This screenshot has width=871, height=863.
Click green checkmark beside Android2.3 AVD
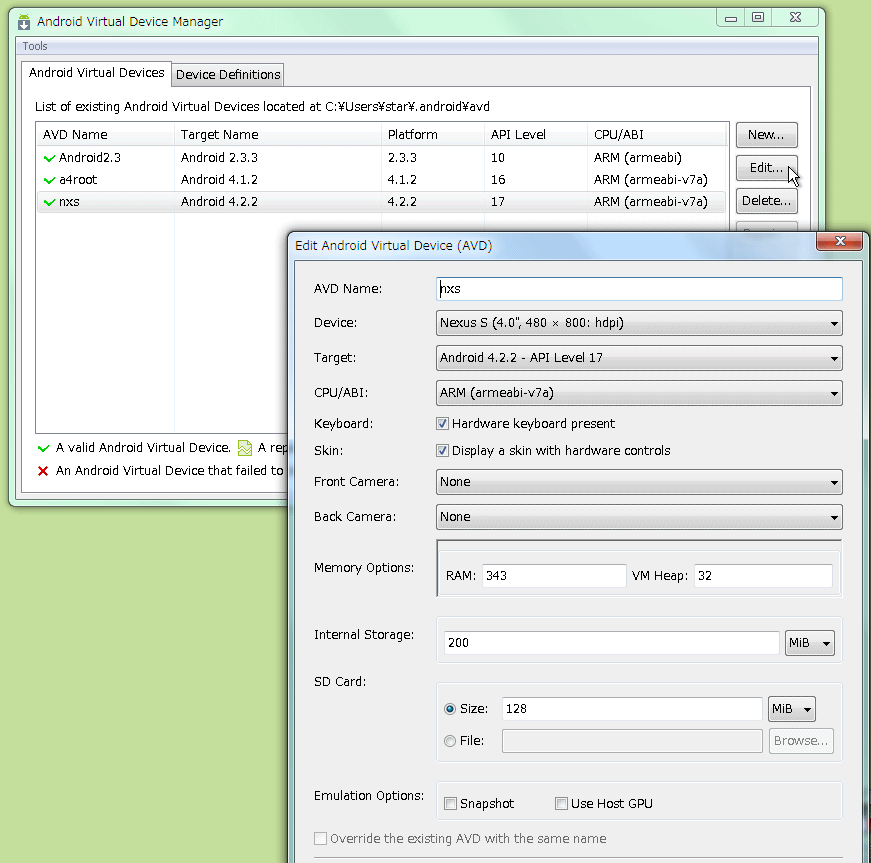pos(49,158)
